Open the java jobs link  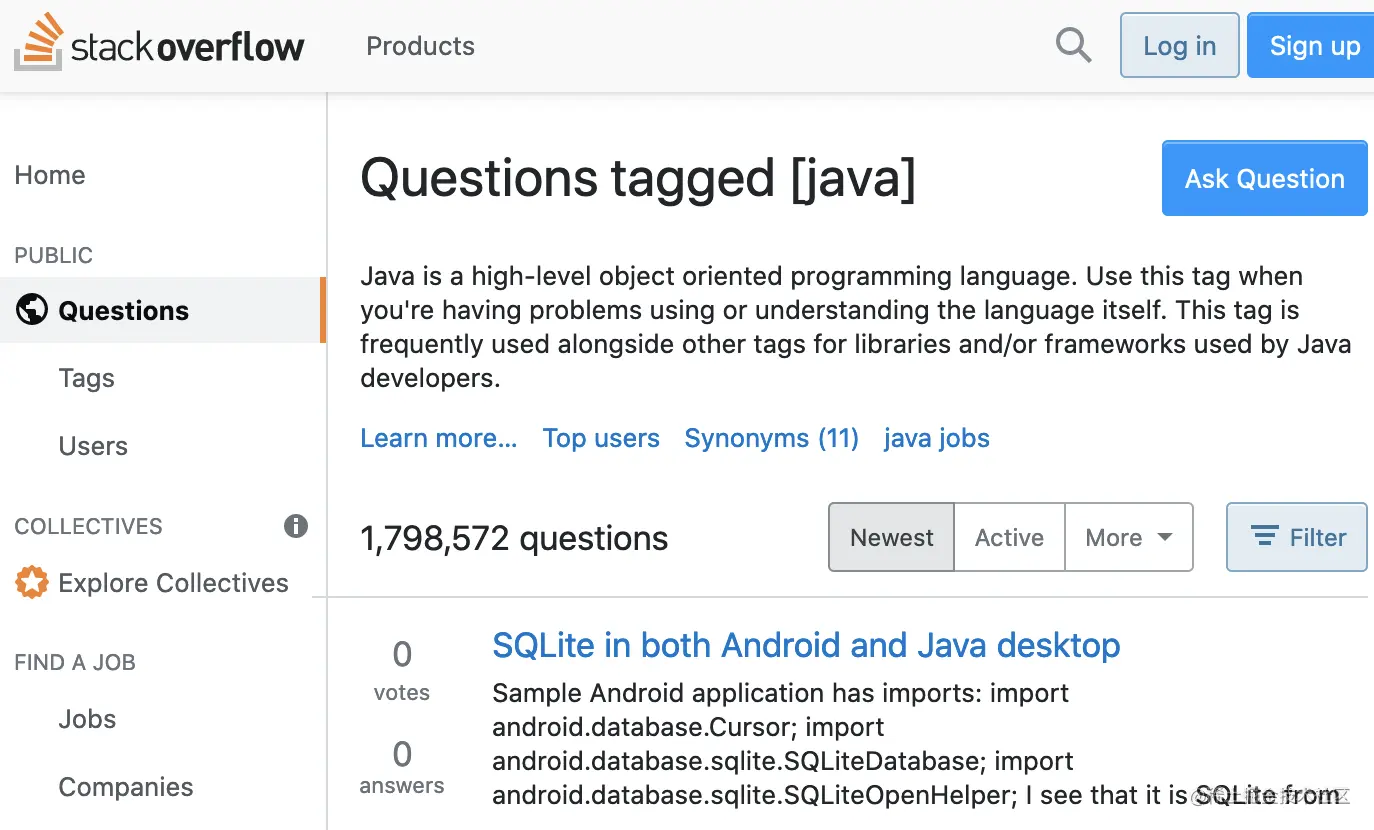click(x=936, y=438)
